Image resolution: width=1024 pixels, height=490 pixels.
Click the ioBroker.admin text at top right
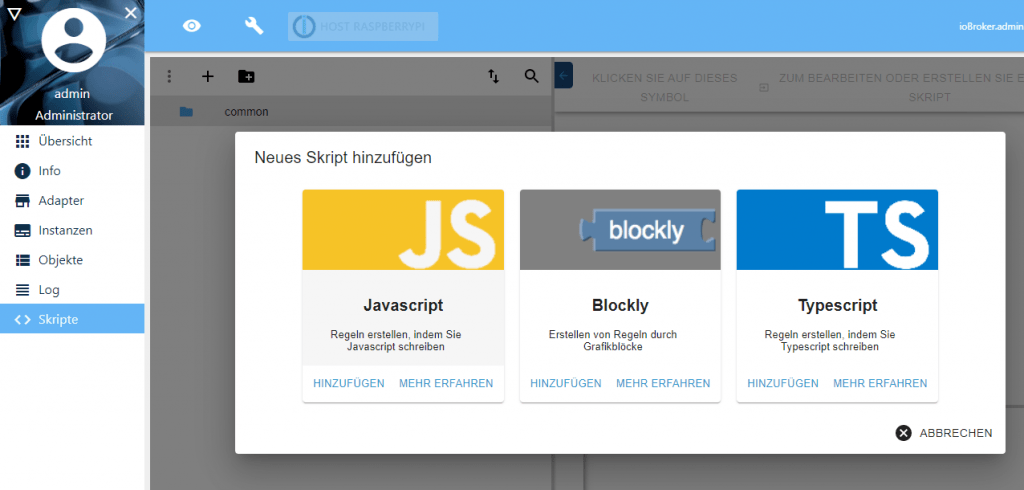click(991, 27)
